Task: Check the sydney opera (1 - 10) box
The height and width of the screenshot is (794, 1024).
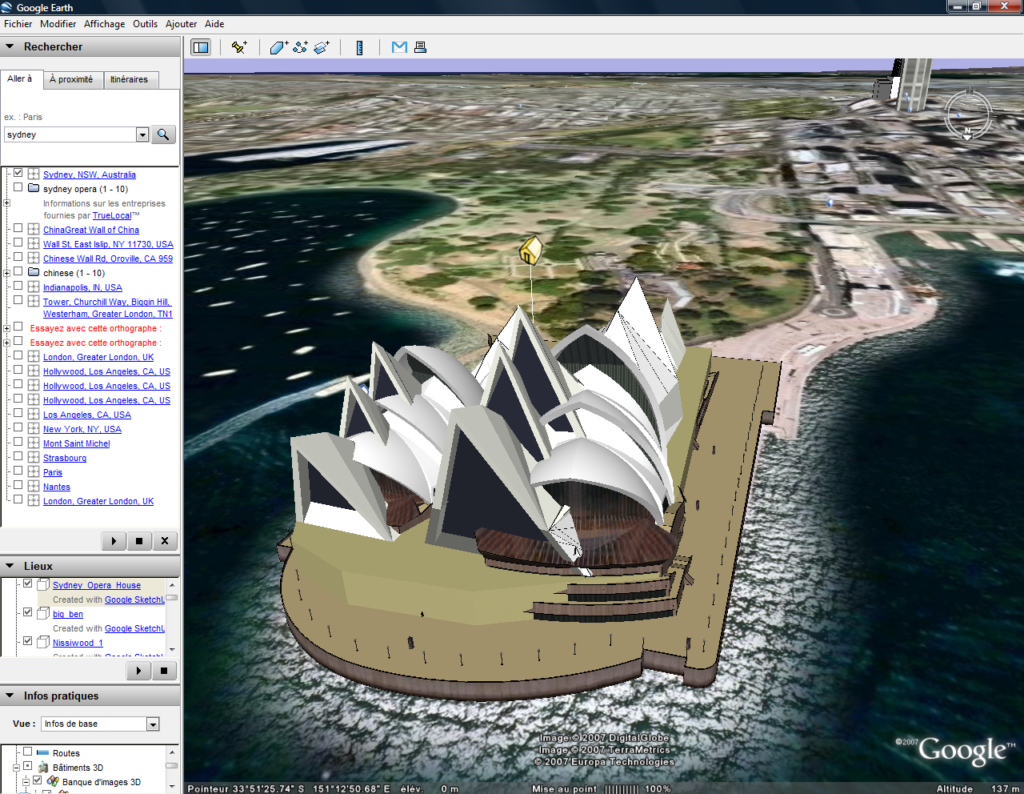Action: pyautogui.click(x=18, y=188)
